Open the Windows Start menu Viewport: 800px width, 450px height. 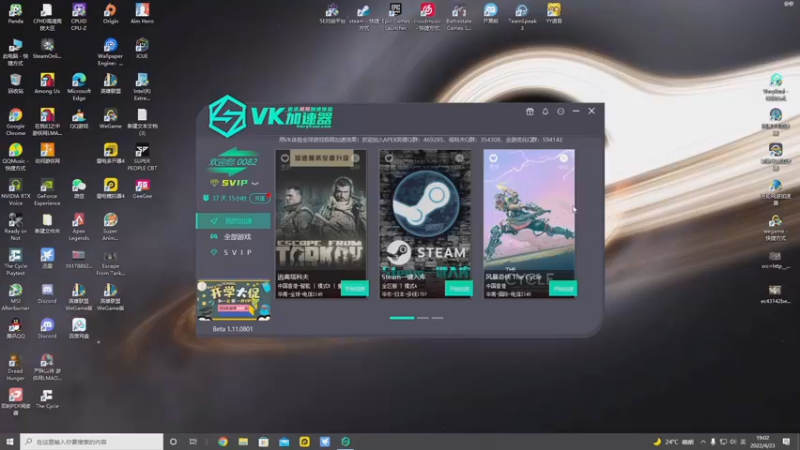9,442
